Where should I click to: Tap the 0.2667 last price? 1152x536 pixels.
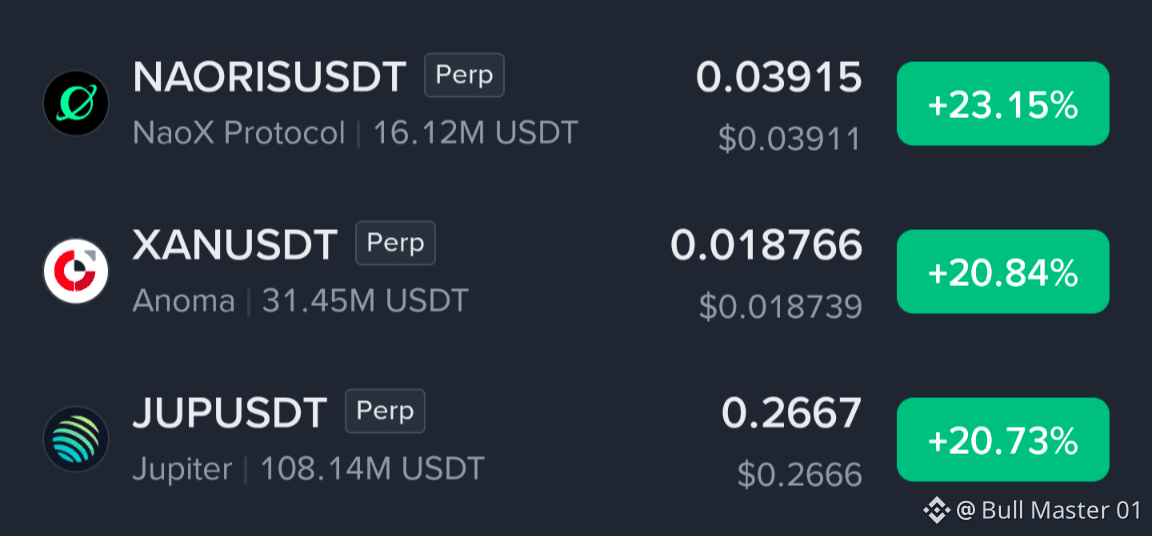pos(792,413)
